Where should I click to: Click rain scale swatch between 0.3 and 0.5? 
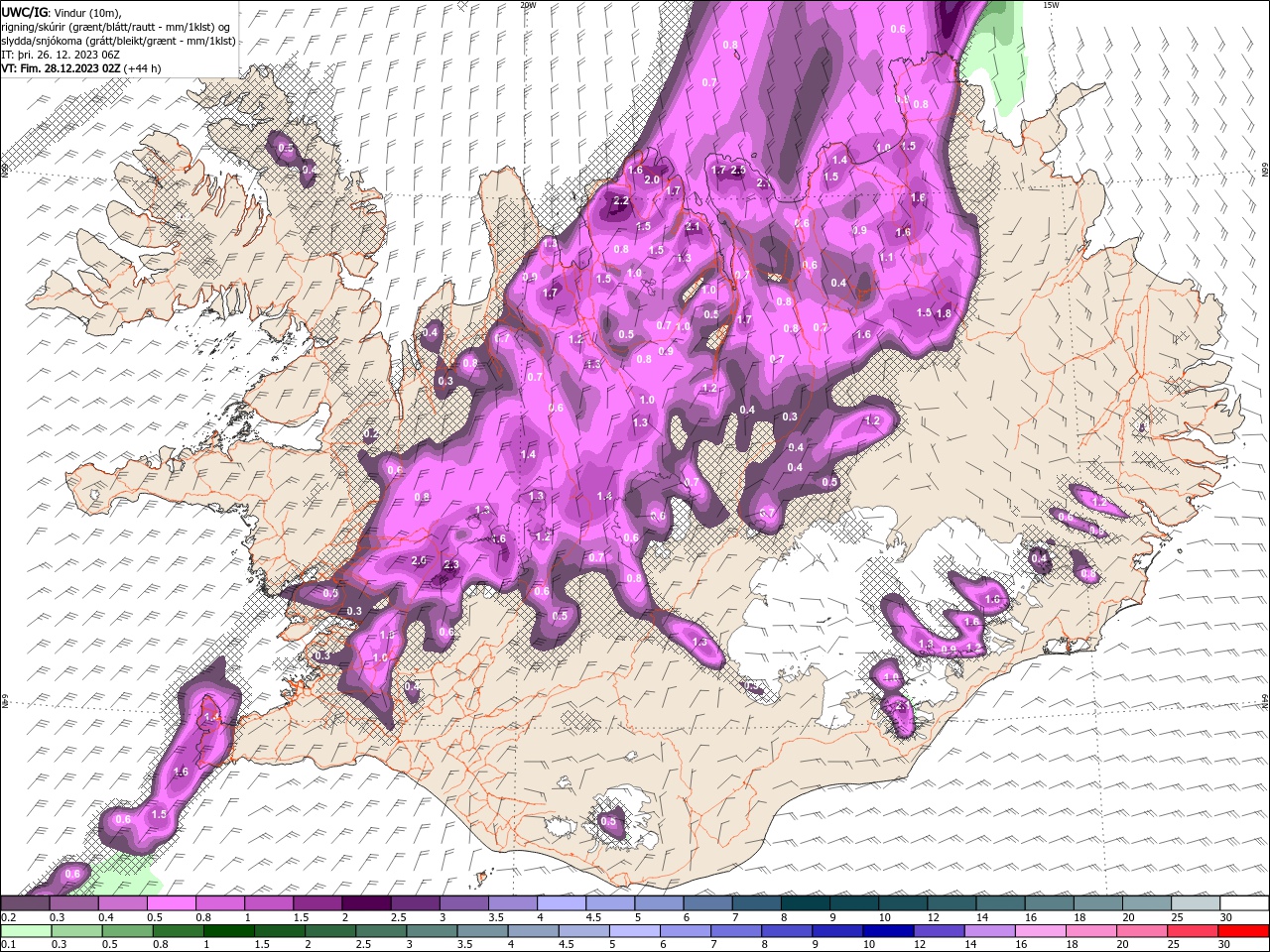click(76, 931)
